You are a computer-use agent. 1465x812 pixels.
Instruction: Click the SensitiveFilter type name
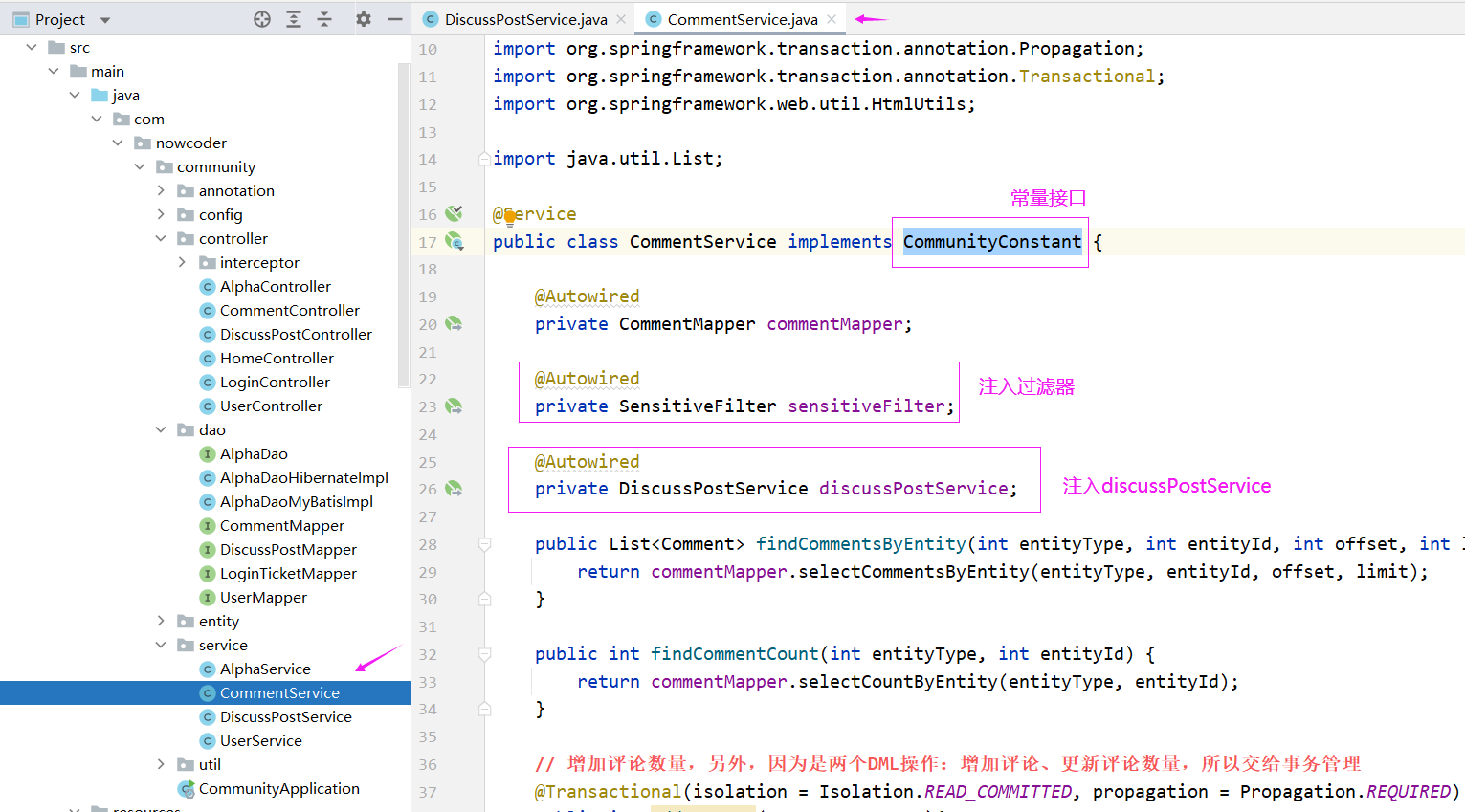(698, 406)
